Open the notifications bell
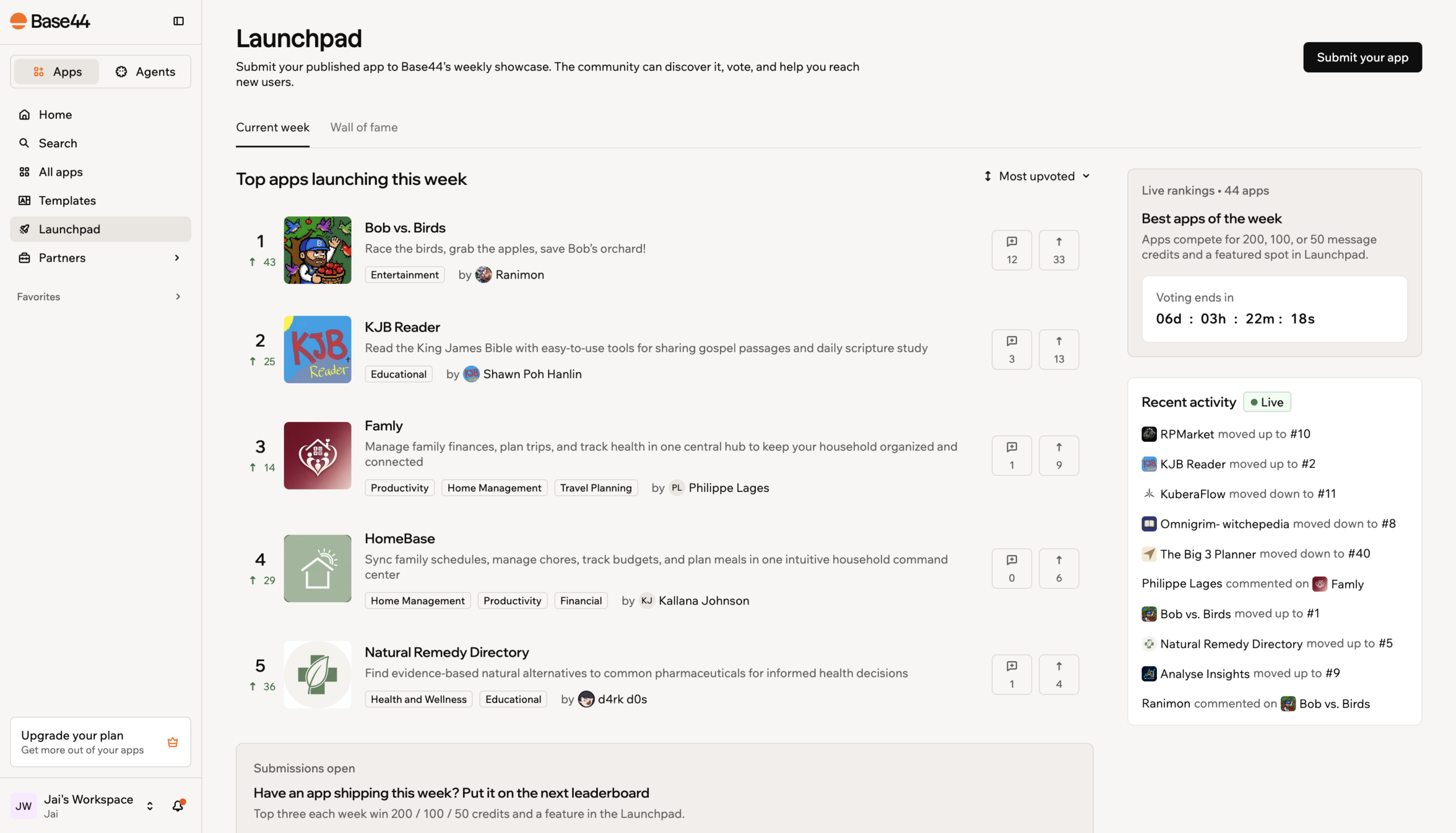1456x833 pixels. pos(178,806)
